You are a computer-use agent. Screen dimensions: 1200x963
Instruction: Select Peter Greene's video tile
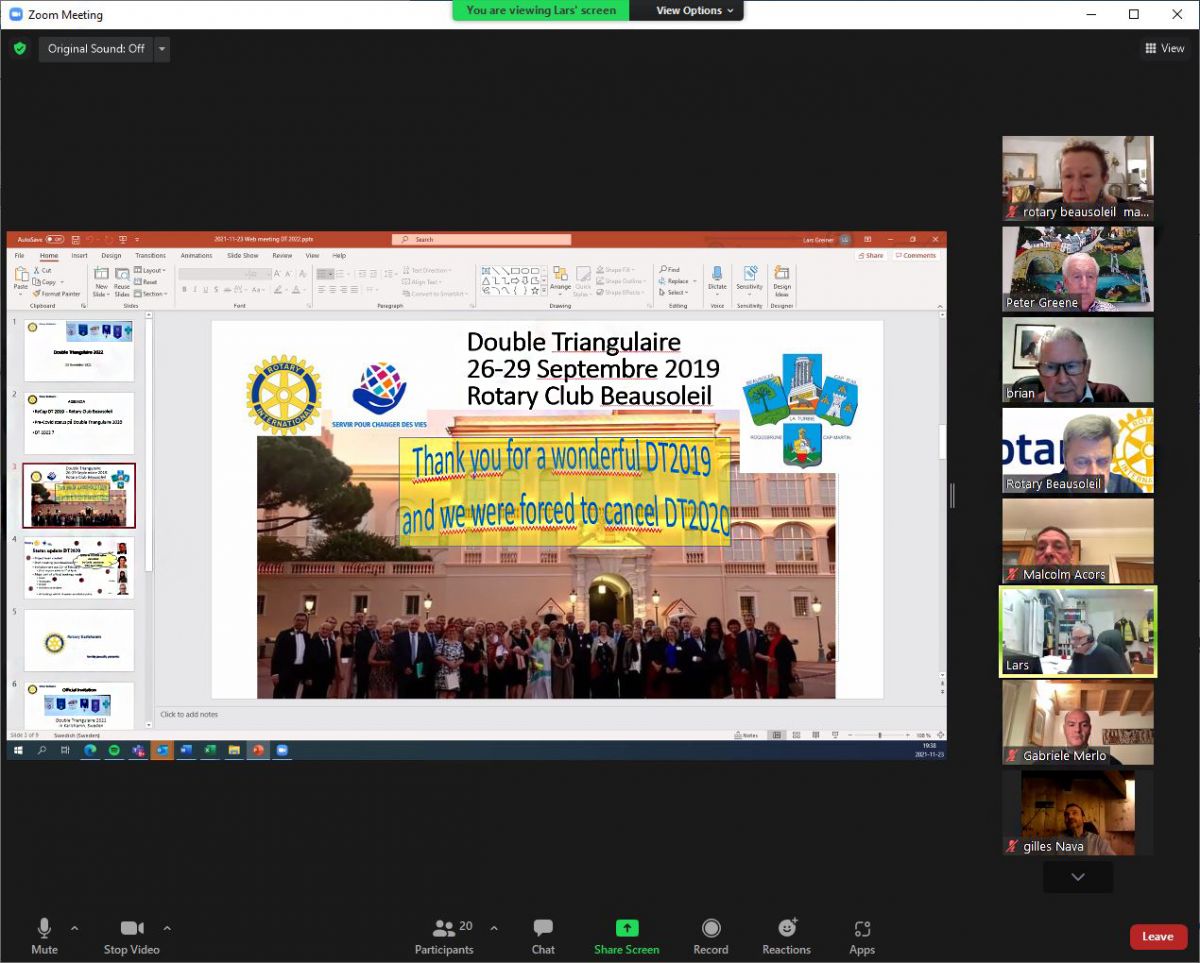1078,269
